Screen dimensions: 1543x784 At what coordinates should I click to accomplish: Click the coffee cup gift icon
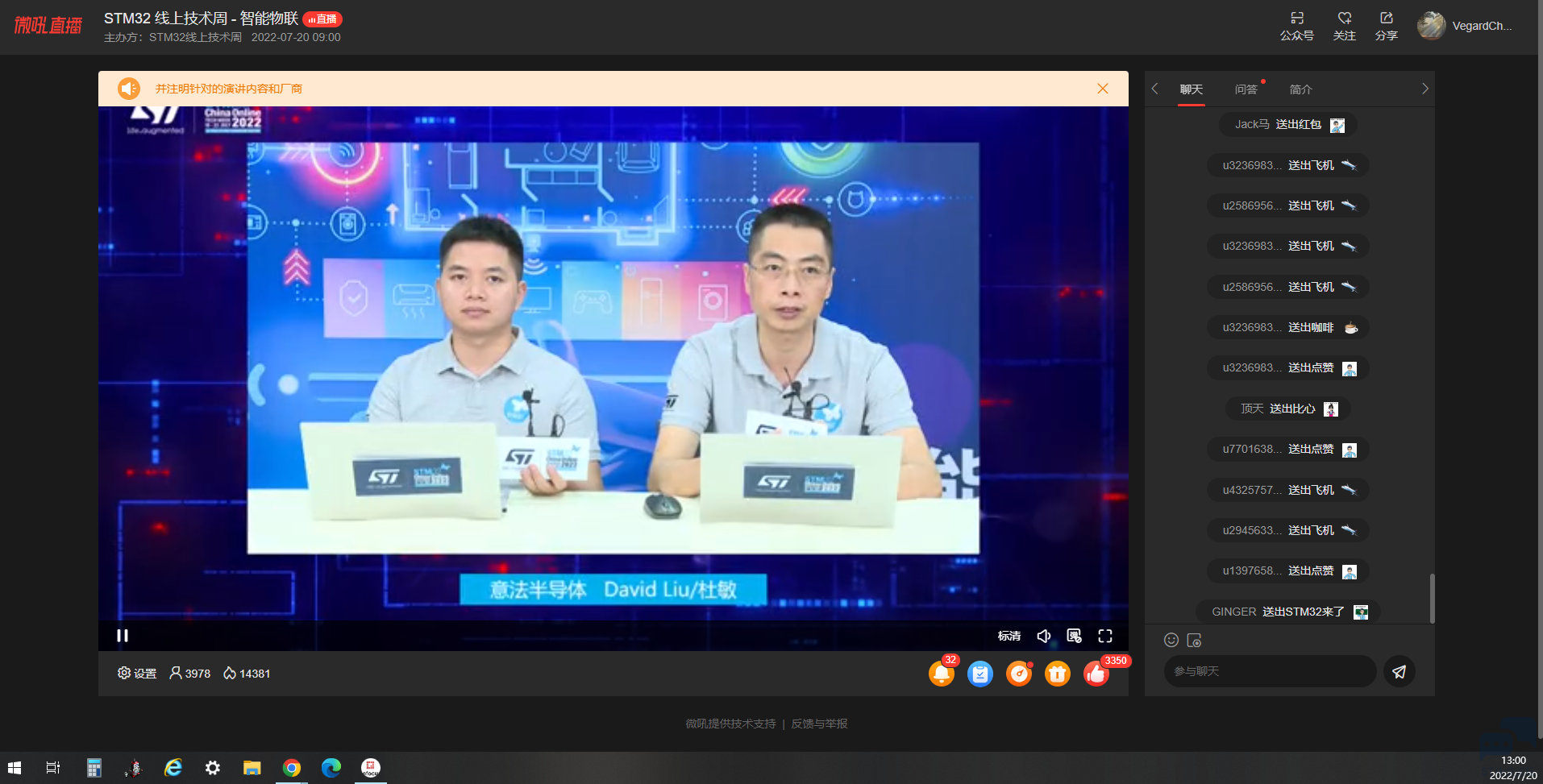click(x=1350, y=328)
